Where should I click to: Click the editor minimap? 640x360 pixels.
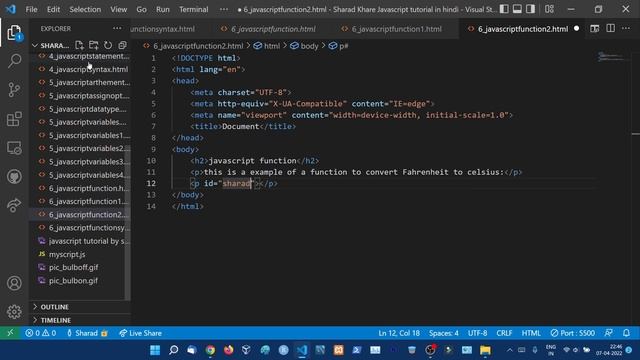tap(611, 57)
